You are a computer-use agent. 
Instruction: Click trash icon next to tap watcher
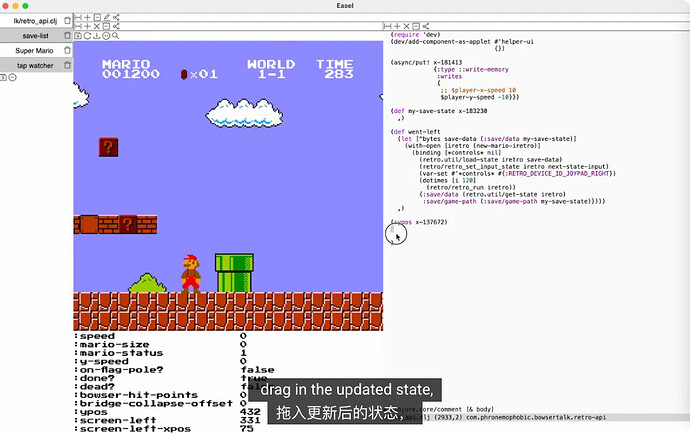67,65
